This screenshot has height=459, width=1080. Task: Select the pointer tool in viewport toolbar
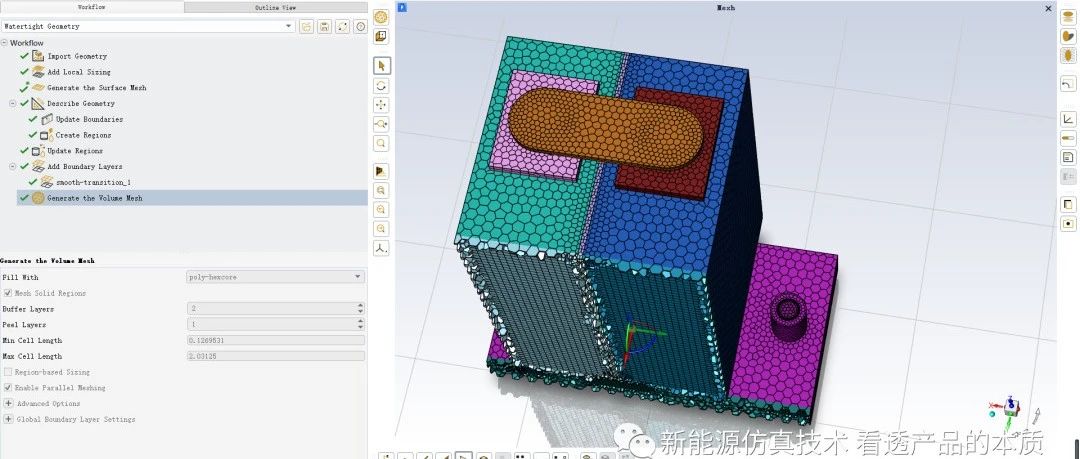point(382,65)
